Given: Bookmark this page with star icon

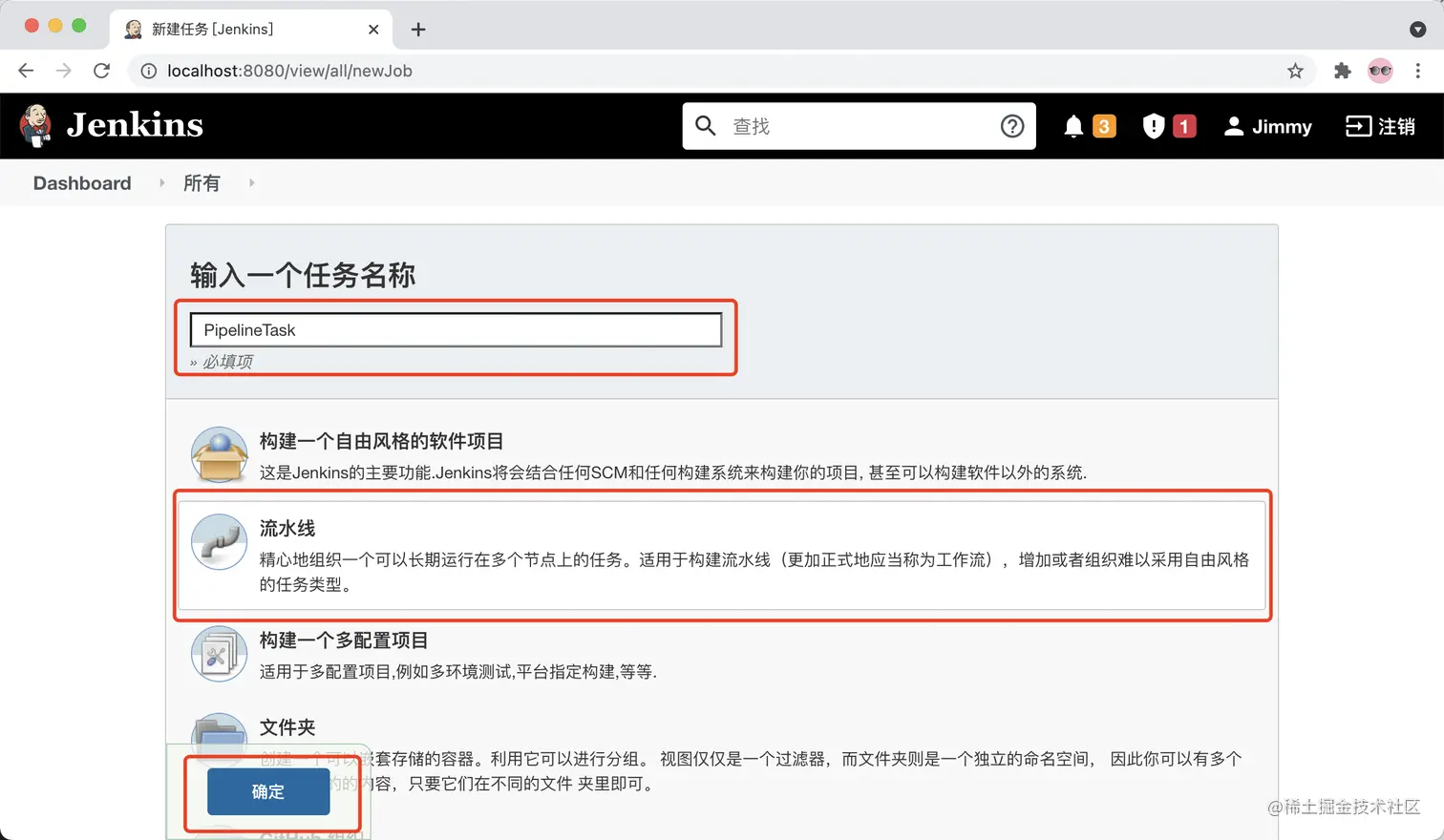Looking at the screenshot, I should pyautogui.click(x=1295, y=71).
